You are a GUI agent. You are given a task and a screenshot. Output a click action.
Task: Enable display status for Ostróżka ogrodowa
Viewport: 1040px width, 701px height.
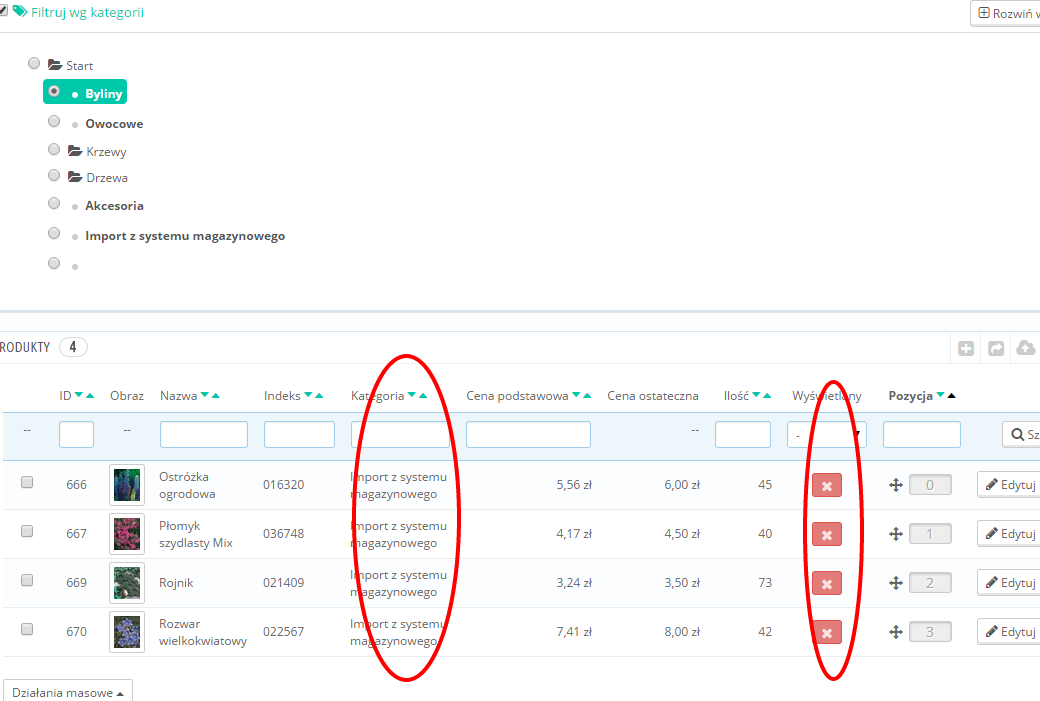[826, 485]
